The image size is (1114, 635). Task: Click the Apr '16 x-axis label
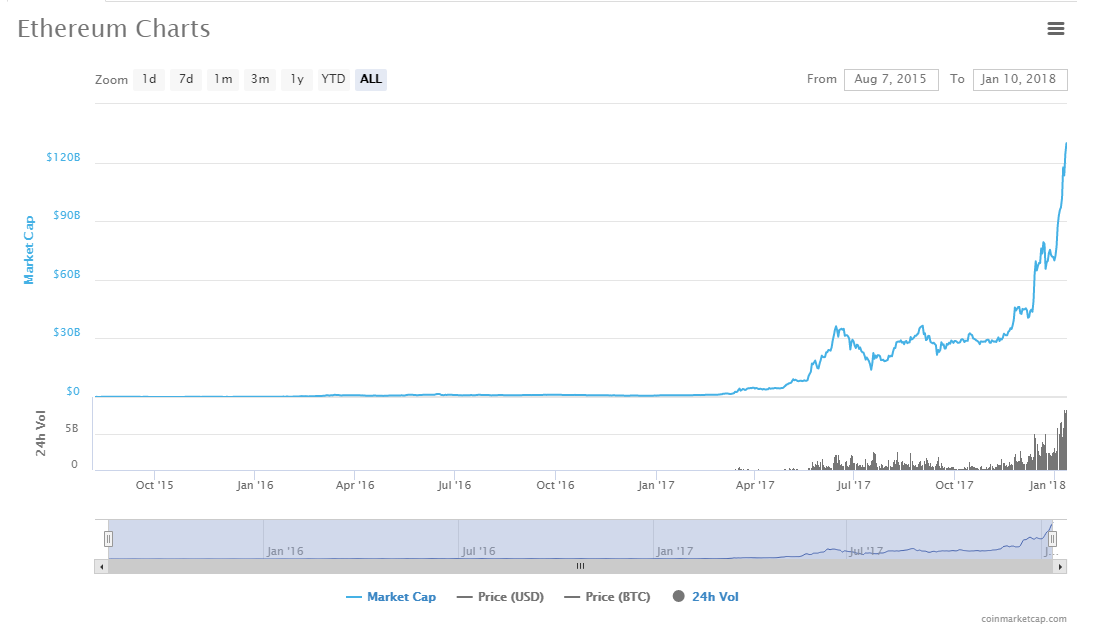pos(355,485)
